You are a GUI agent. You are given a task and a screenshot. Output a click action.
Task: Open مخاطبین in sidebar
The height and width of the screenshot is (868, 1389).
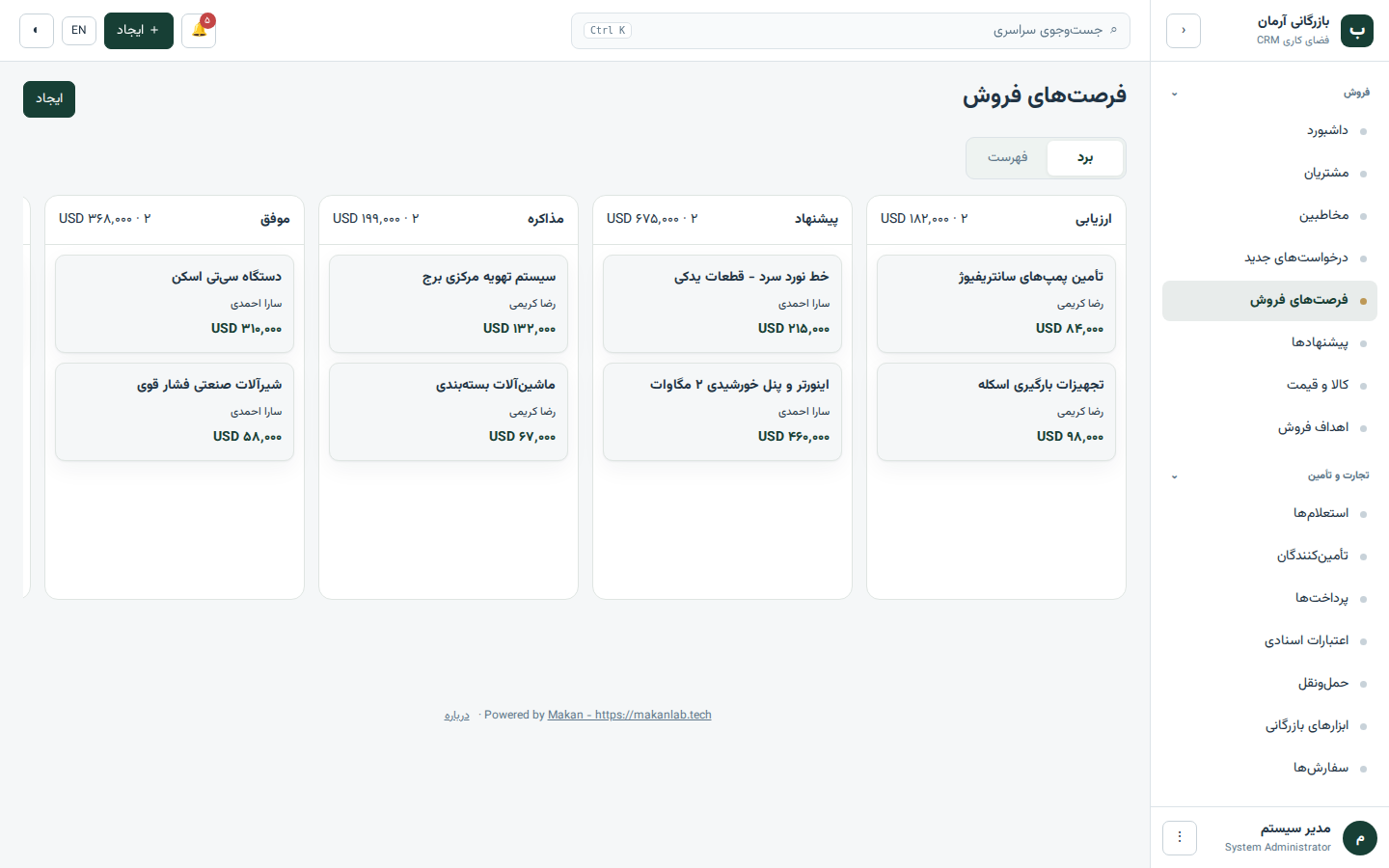1269,215
